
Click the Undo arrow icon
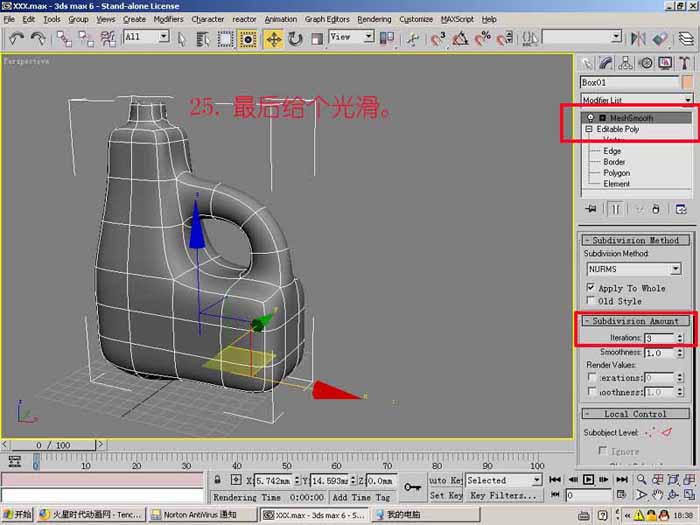(x=17, y=39)
